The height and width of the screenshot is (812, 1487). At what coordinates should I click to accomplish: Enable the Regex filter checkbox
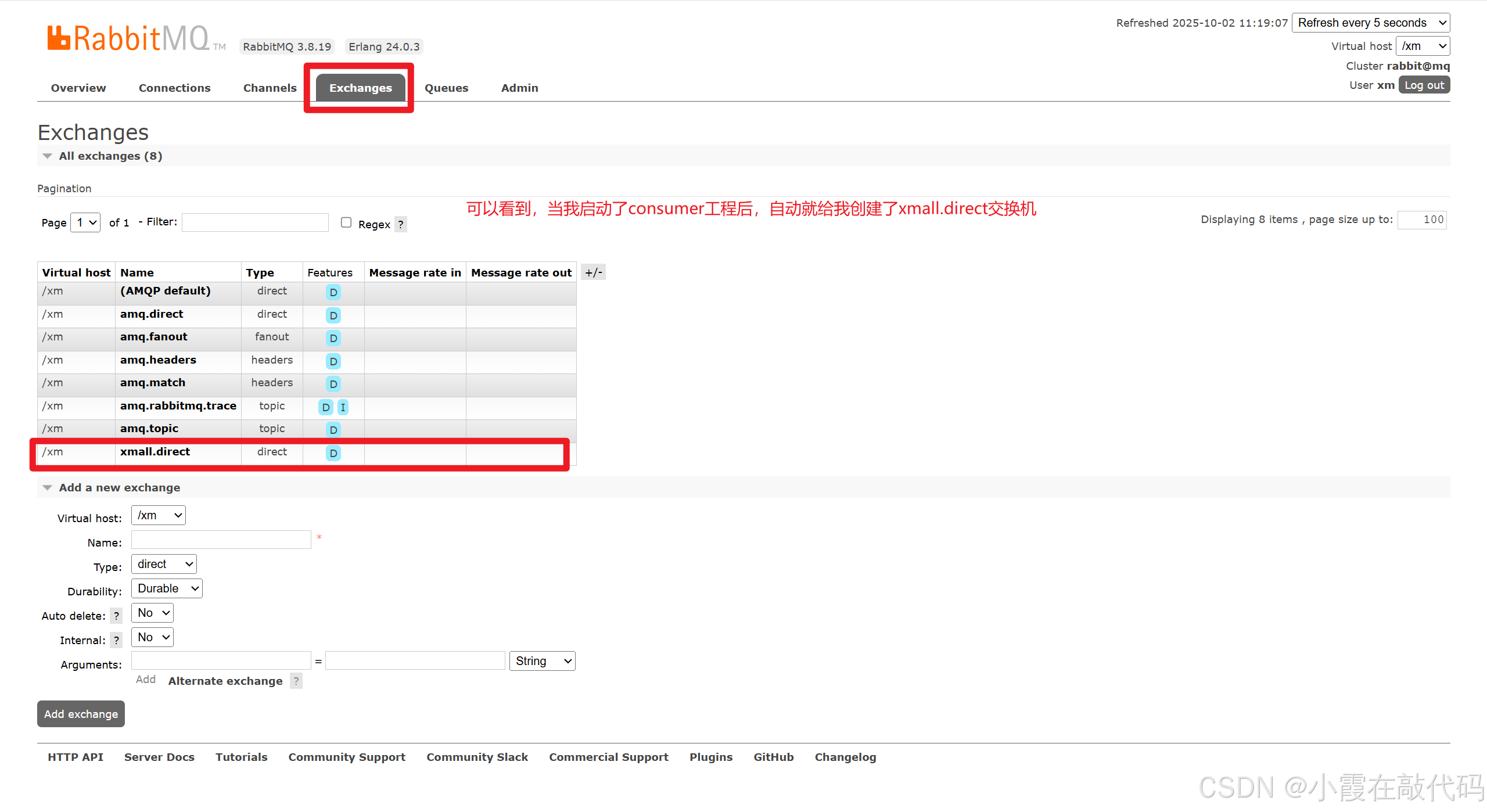346,222
